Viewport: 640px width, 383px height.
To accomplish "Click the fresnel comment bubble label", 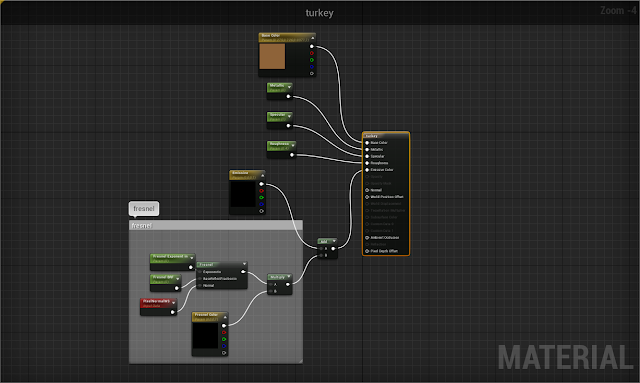I will coord(144,209).
